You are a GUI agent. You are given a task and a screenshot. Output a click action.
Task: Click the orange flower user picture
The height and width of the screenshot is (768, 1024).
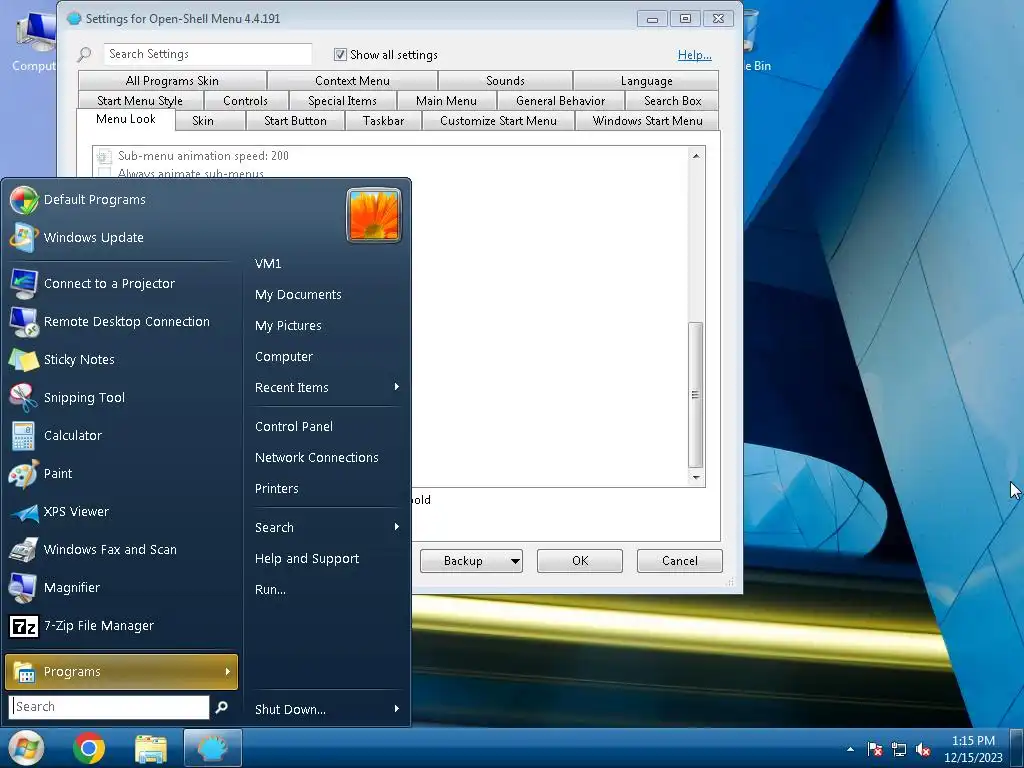[374, 216]
